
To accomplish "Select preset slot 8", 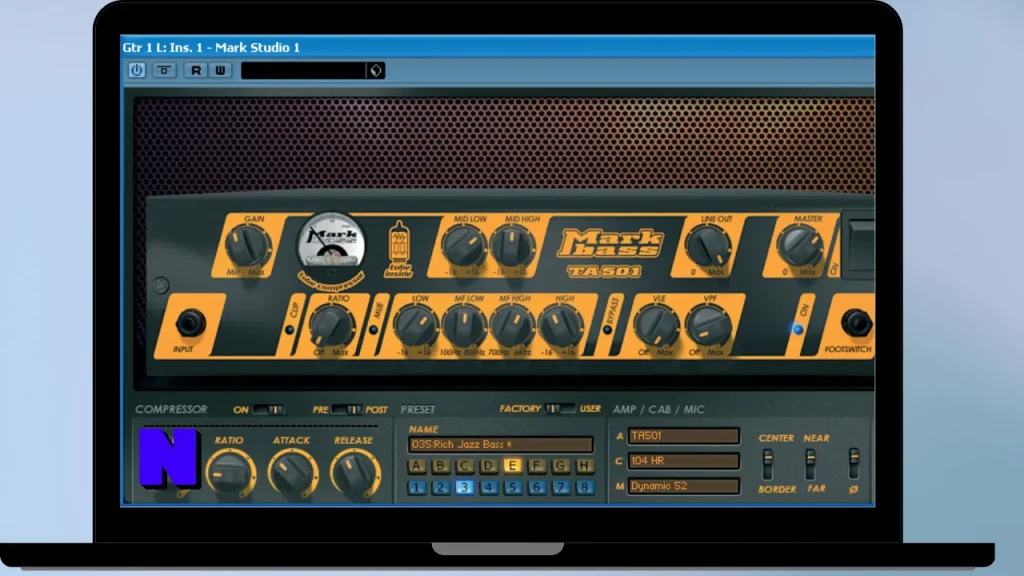I will click(x=584, y=487).
